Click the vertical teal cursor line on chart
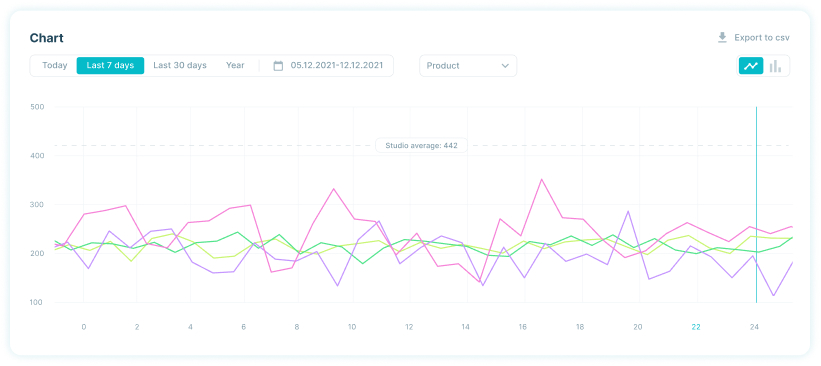The height and width of the screenshot is (366, 821). tap(756, 205)
